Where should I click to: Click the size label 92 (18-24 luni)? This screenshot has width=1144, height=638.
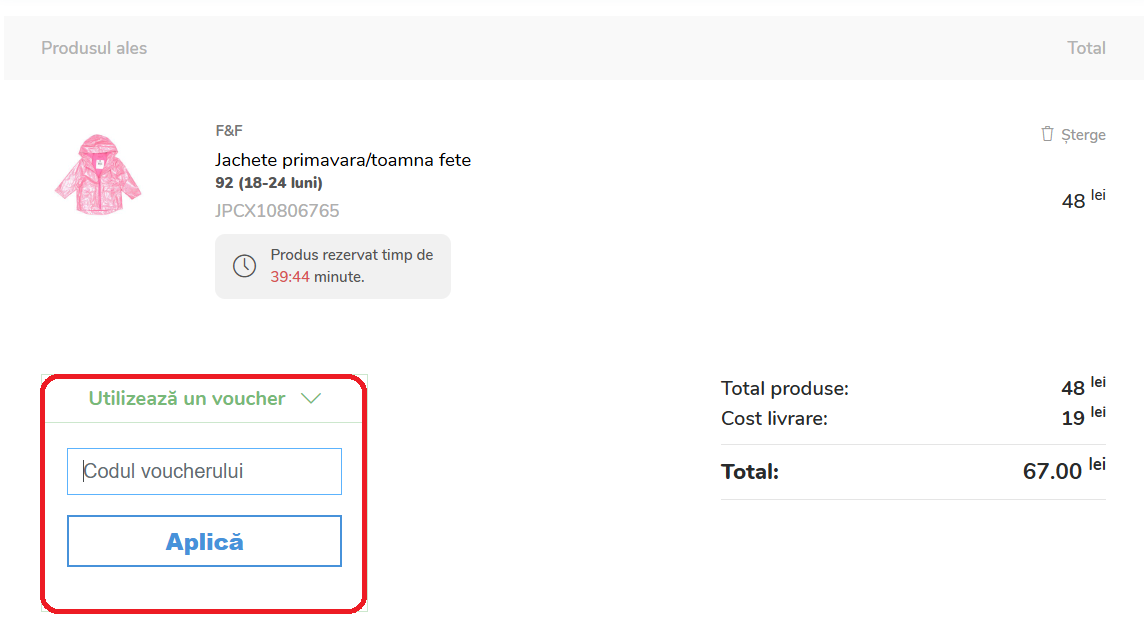tap(269, 183)
